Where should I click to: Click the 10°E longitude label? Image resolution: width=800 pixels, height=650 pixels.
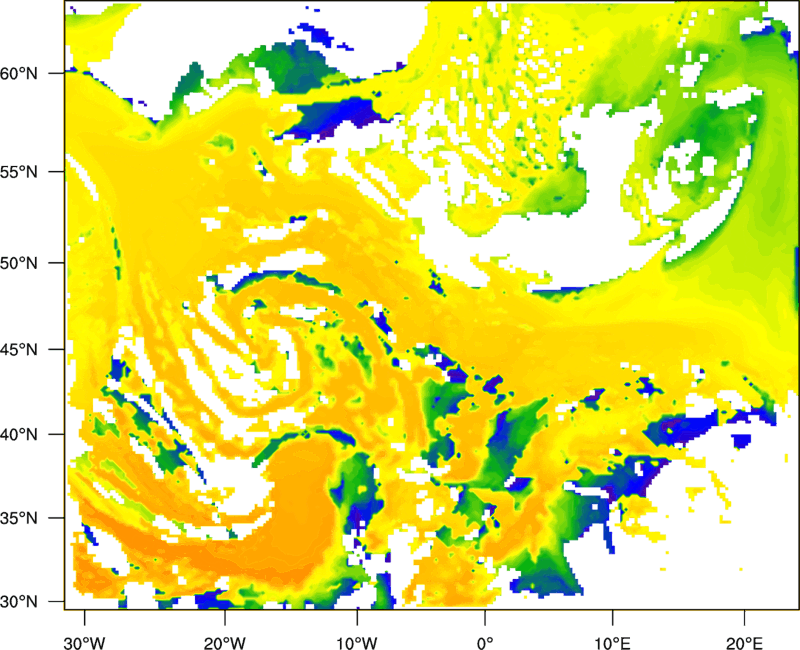(x=612, y=643)
